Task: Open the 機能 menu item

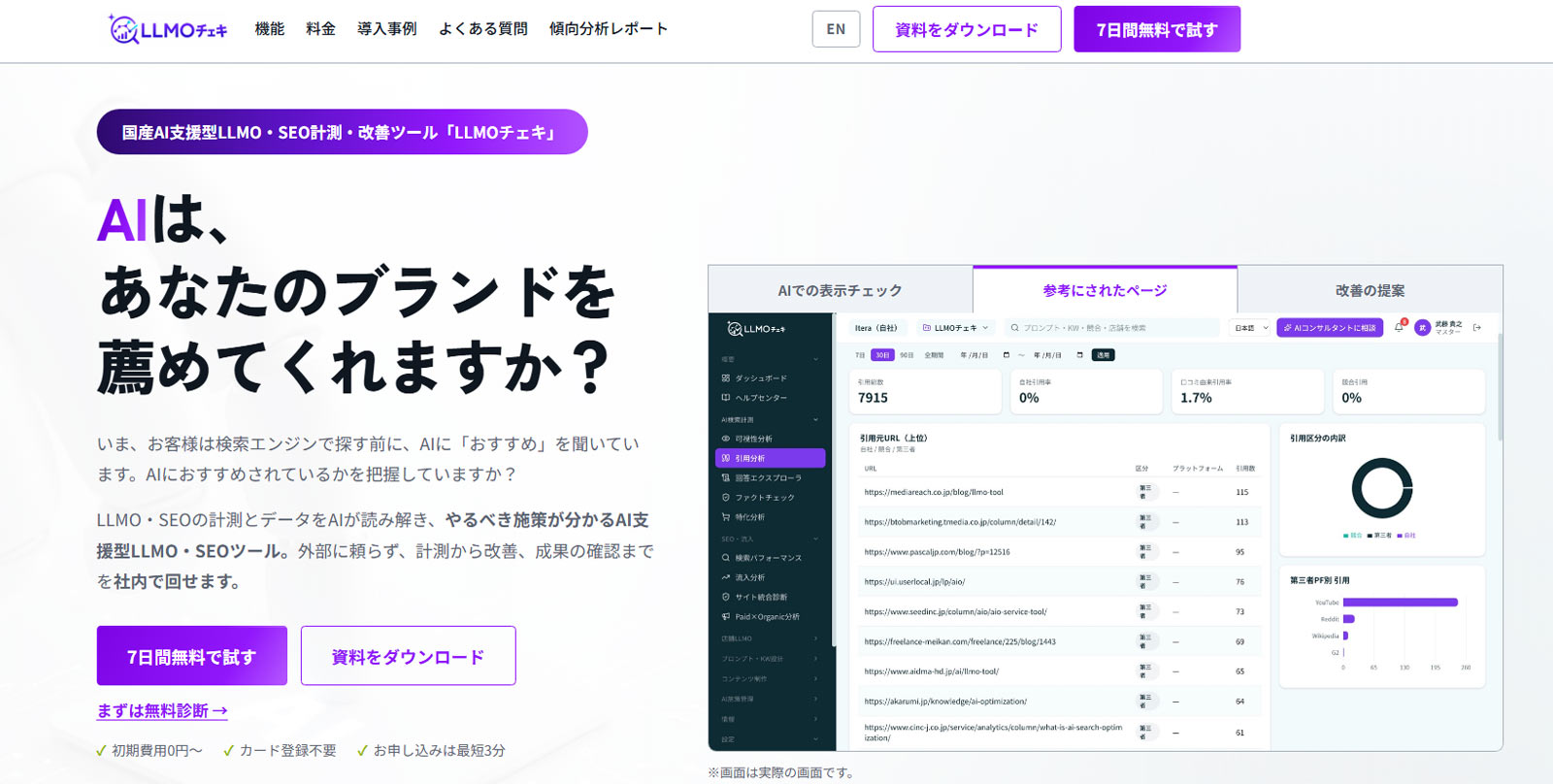Action: [270, 29]
